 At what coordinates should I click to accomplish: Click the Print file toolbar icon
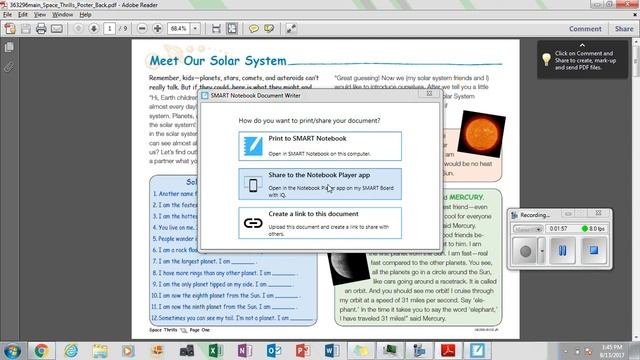(41, 29)
